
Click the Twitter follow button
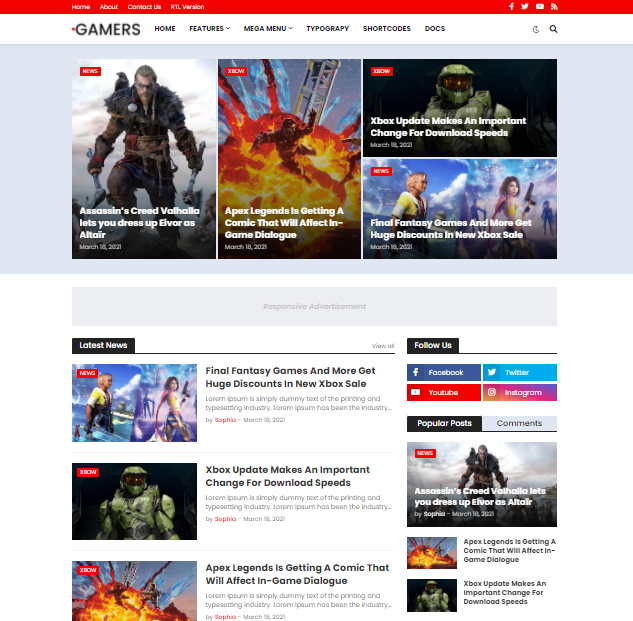click(x=520, y=372)
